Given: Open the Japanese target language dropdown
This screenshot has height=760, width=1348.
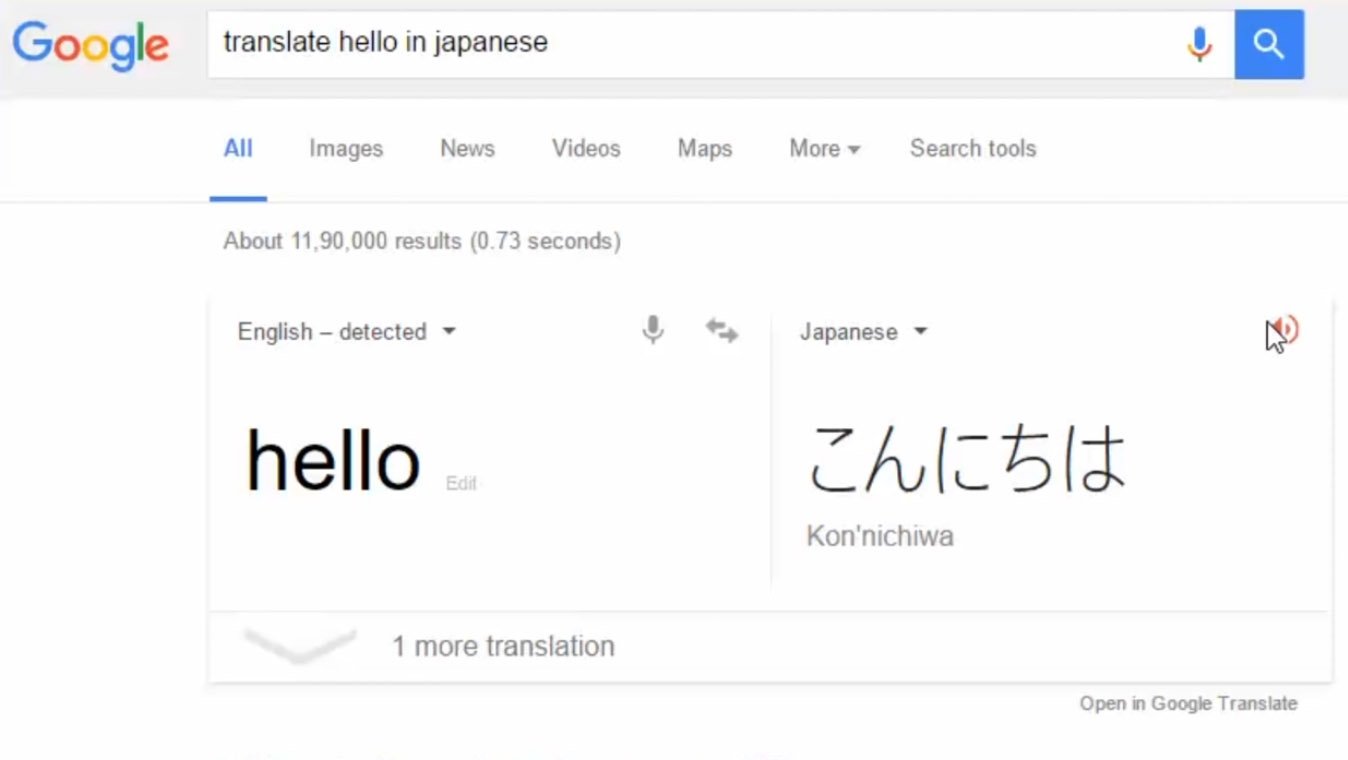Looking at the screenshot, I should [863, 332].
